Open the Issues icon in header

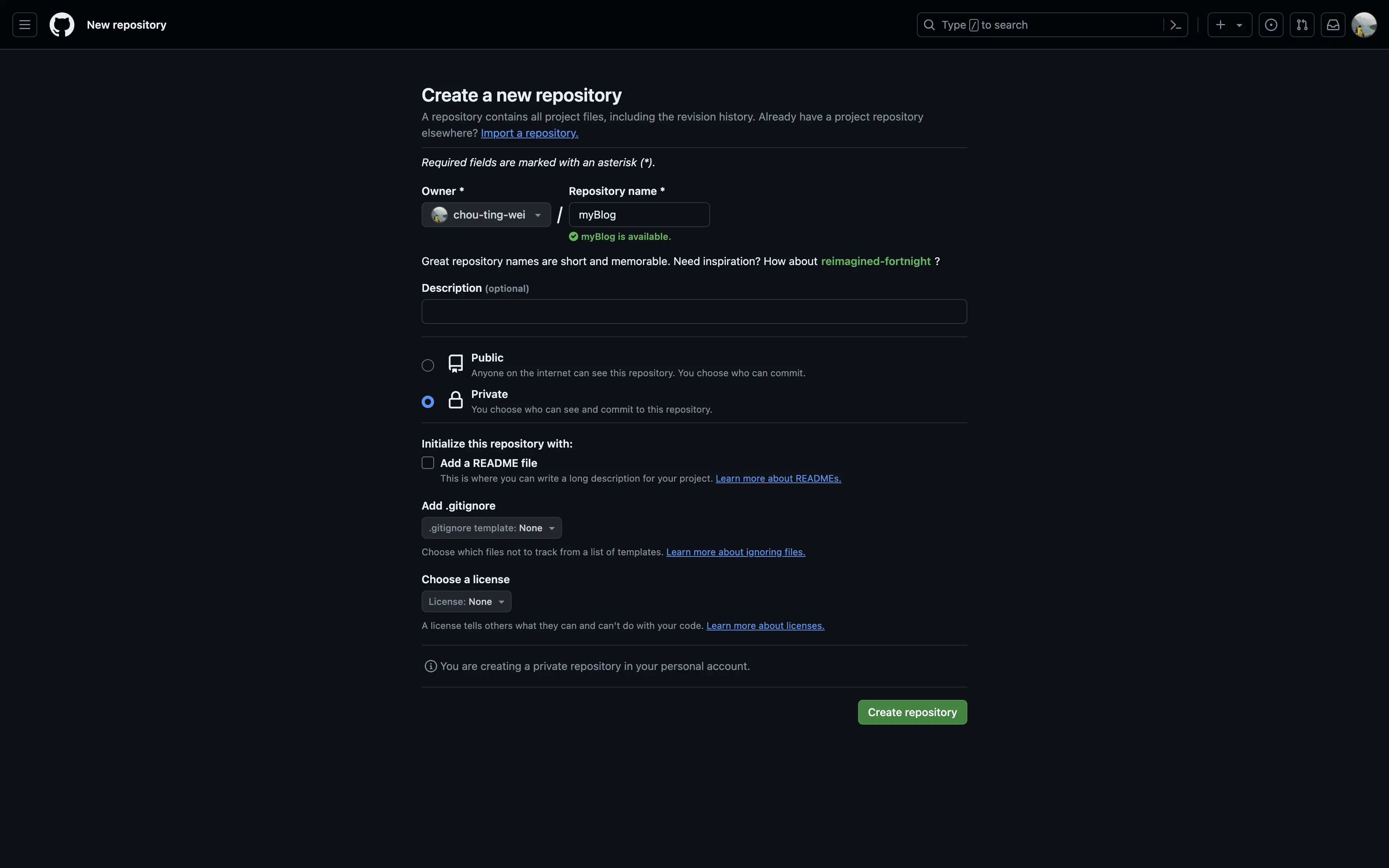pyautogui.click(x=1271, y=25)
